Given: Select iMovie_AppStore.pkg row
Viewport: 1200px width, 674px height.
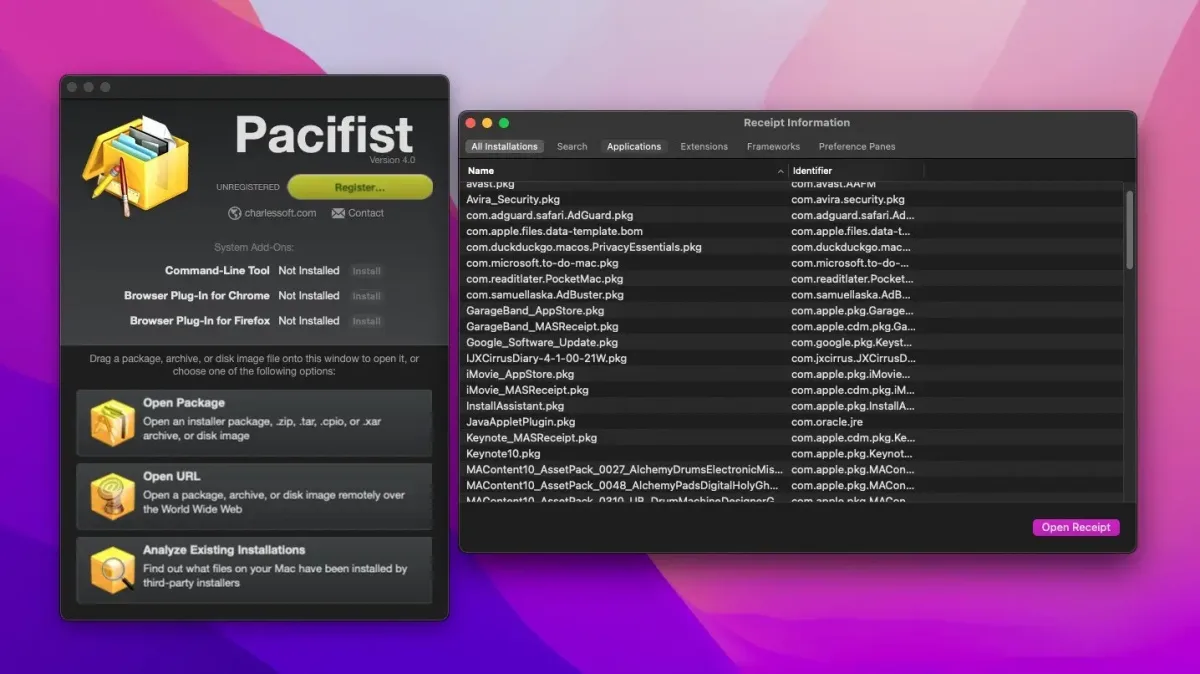Looking at the screenshot, I should tap(792, 374).
